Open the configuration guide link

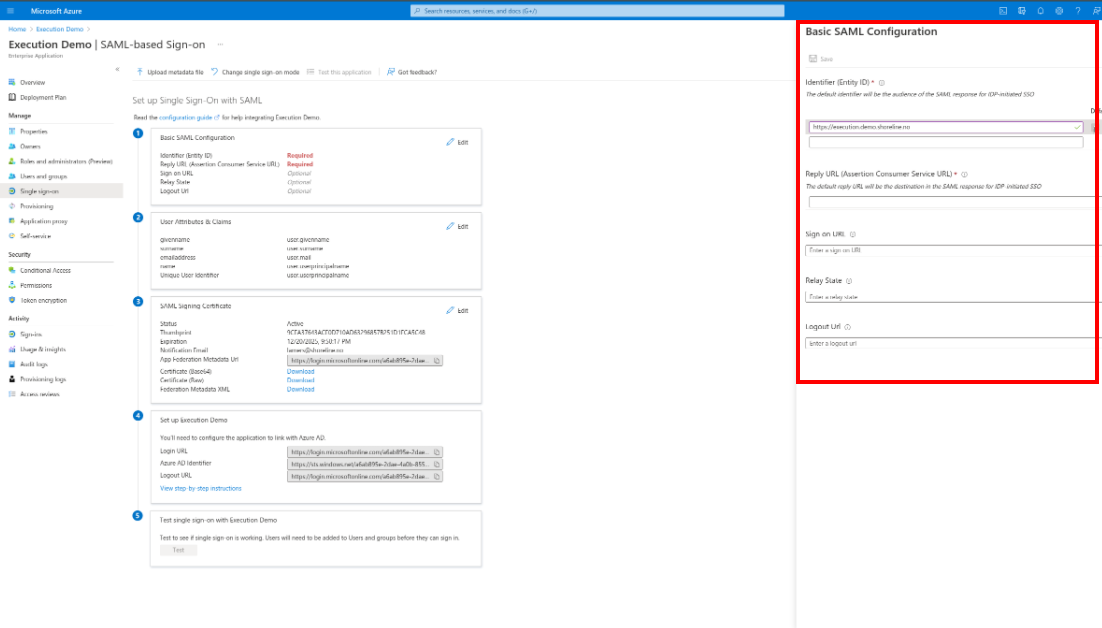tap(189, 117)
